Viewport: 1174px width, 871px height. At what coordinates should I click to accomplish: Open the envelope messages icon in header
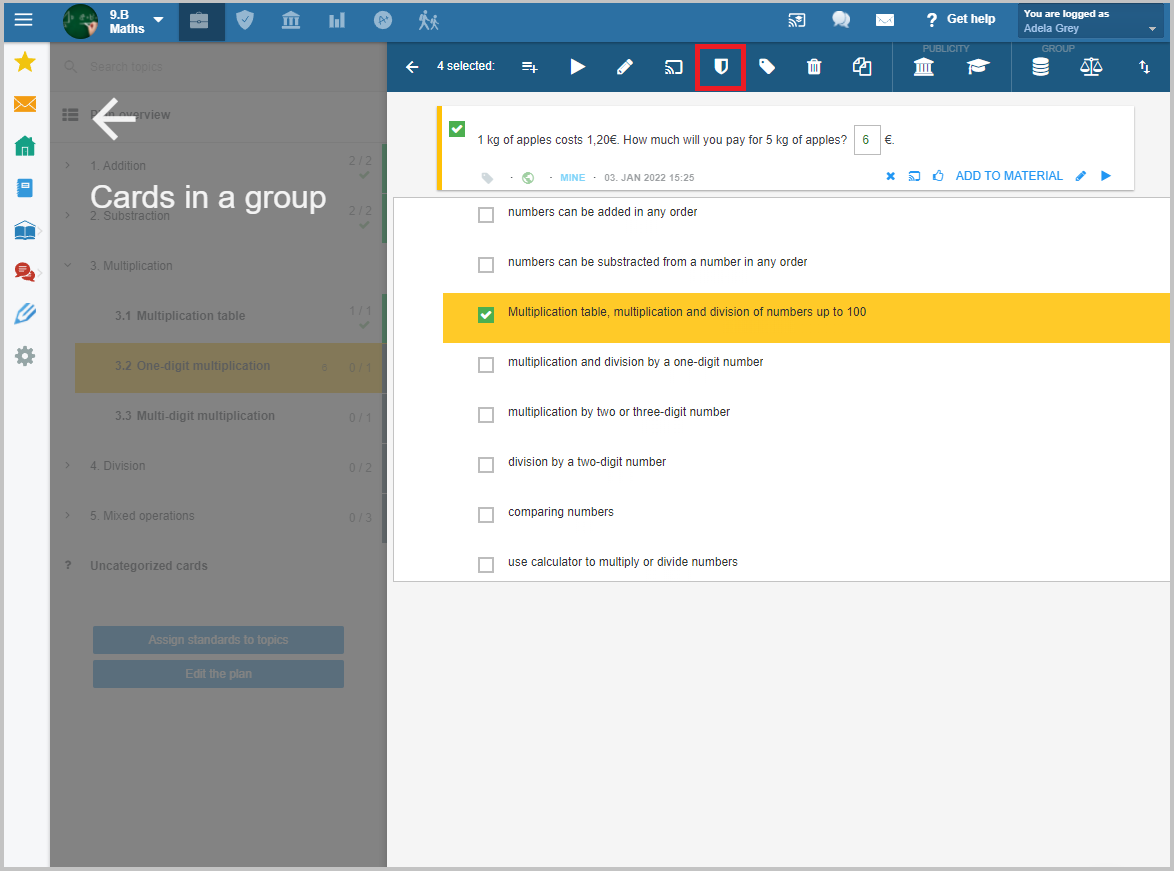point(885,20)
